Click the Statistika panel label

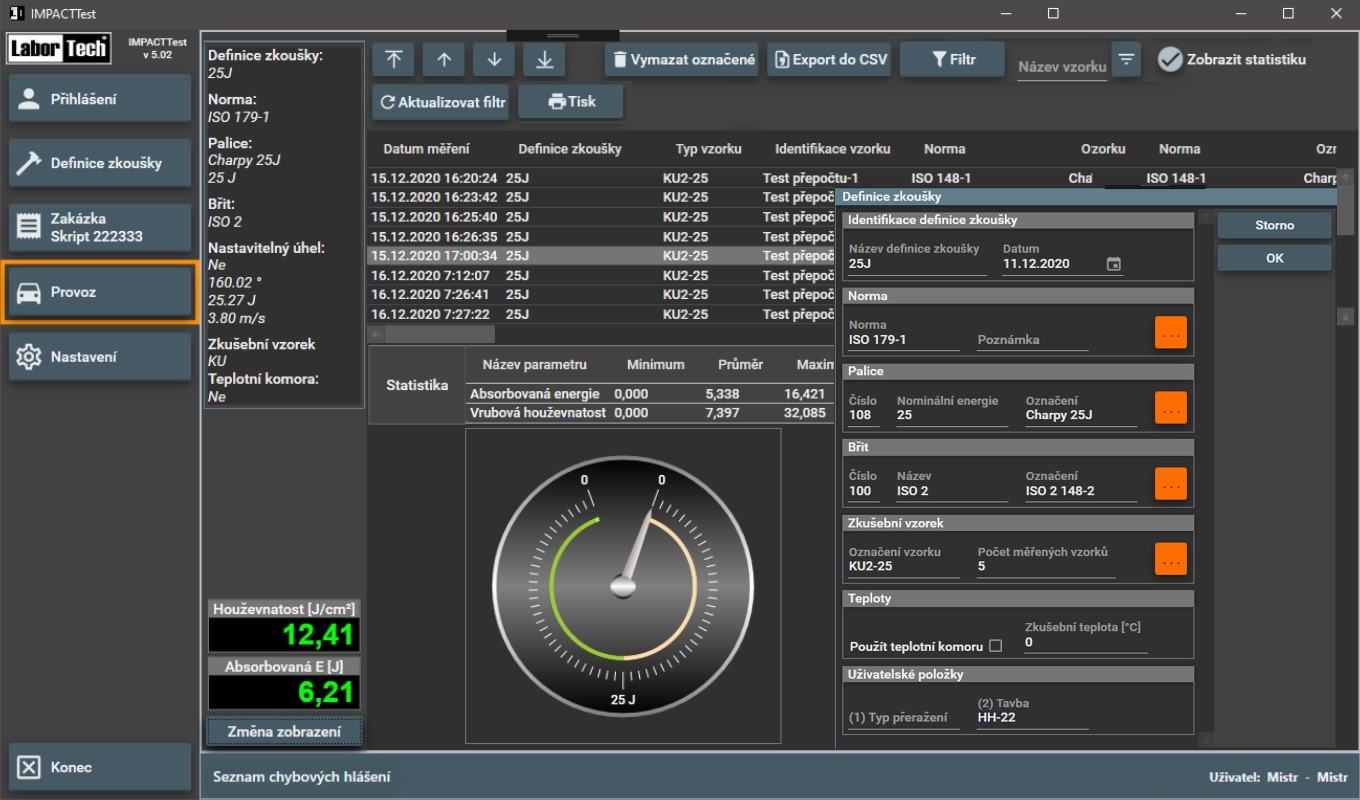(417, 385)
